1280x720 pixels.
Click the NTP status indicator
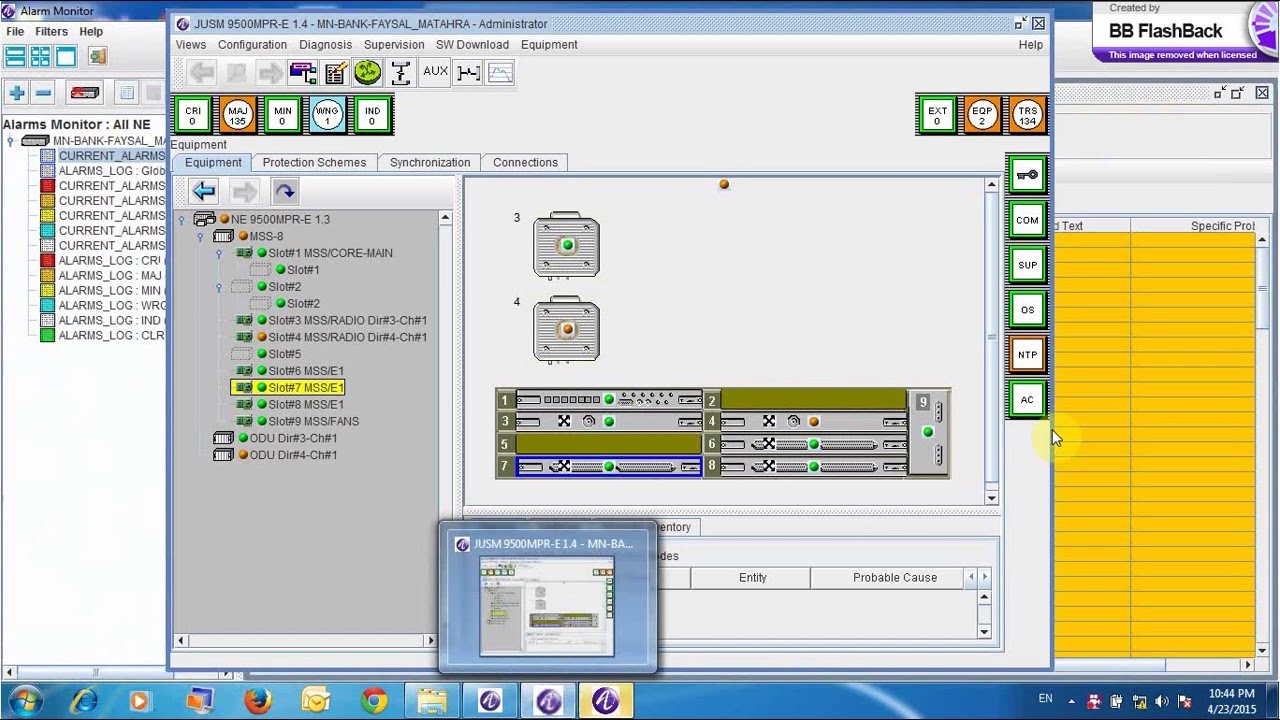pyautogui.click(x=1027, y=355)
